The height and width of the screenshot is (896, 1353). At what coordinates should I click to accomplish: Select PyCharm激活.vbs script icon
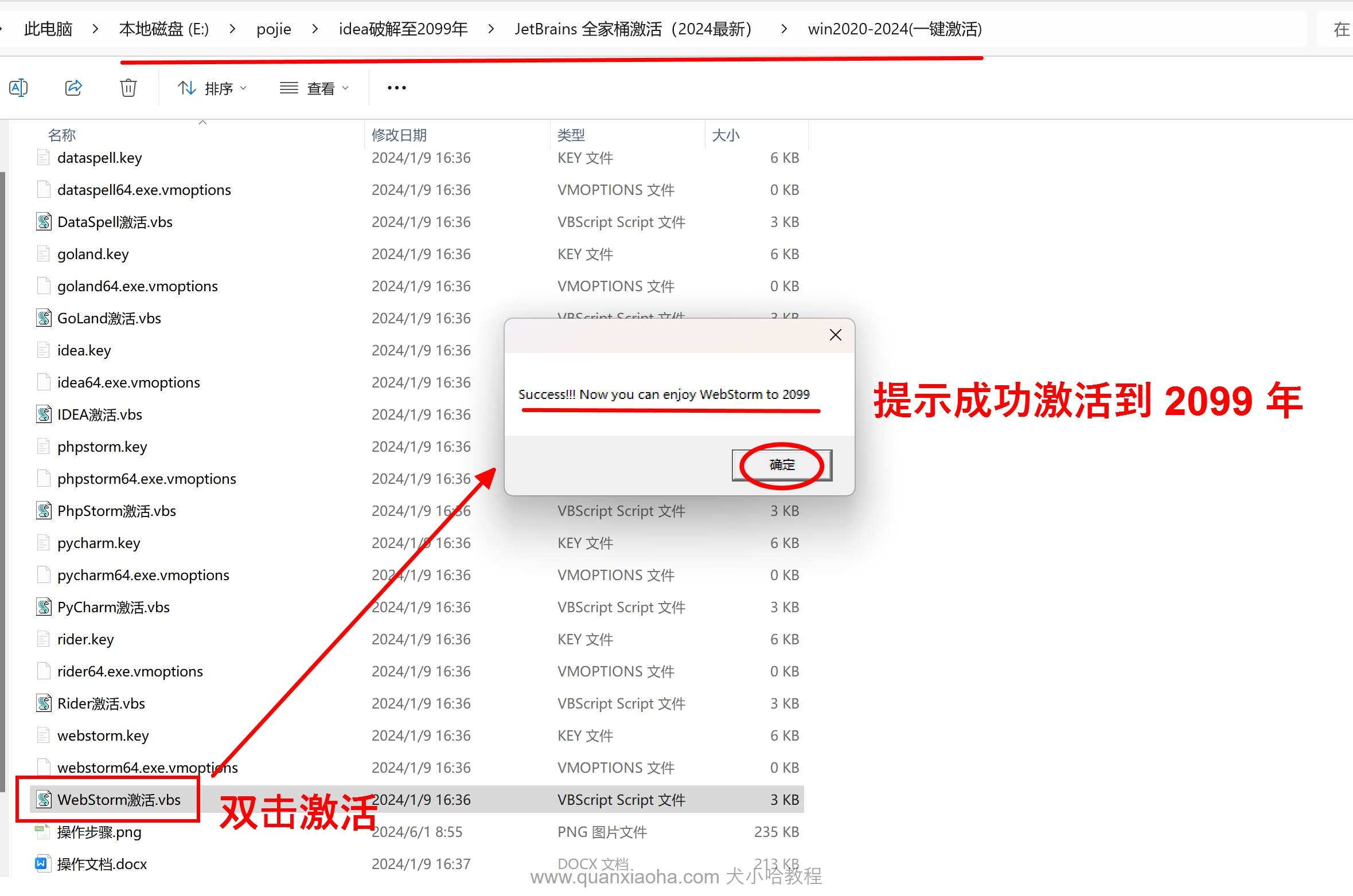(44, 607)
